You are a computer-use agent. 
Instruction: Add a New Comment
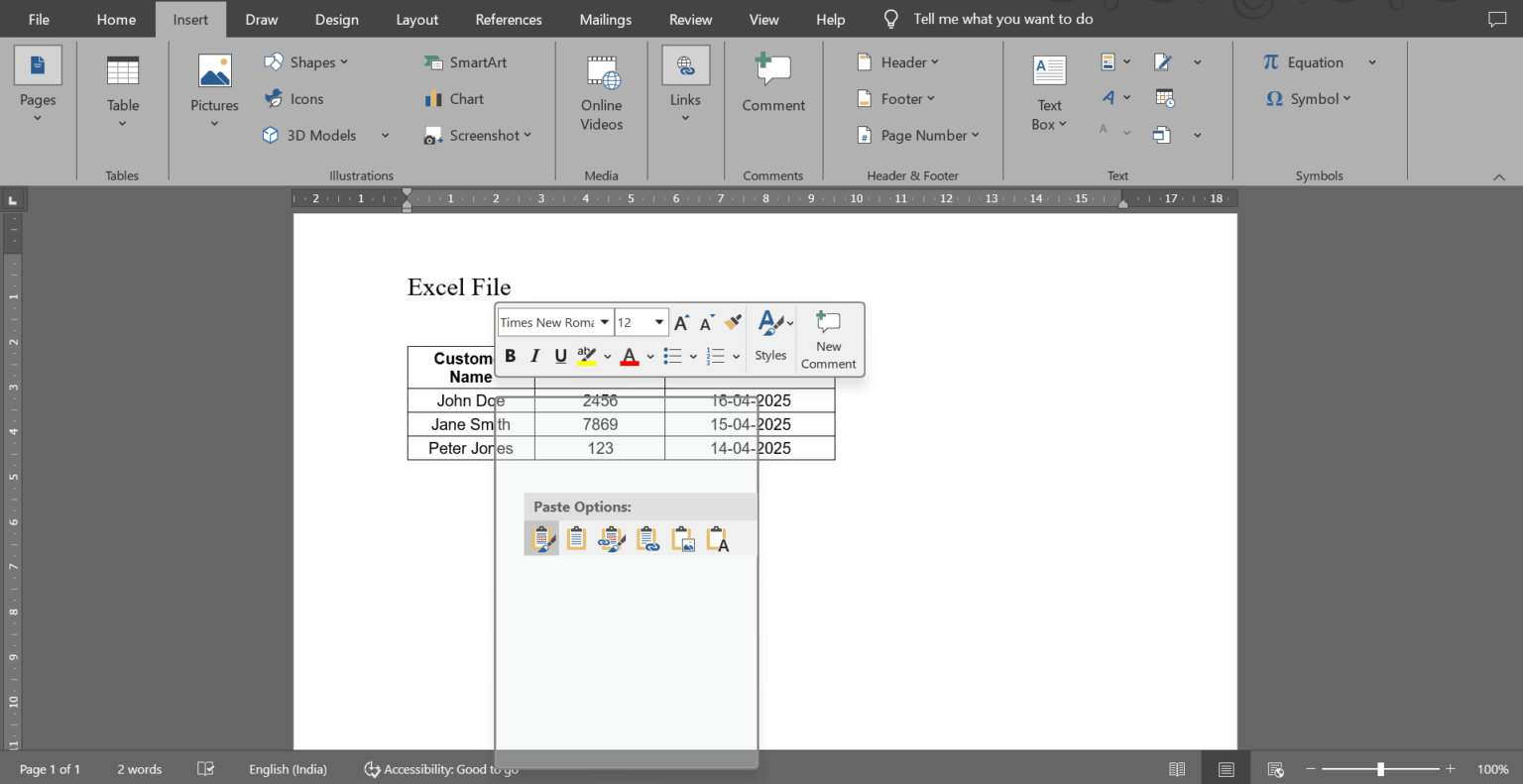pyautogui.click(x=828, y=339)
